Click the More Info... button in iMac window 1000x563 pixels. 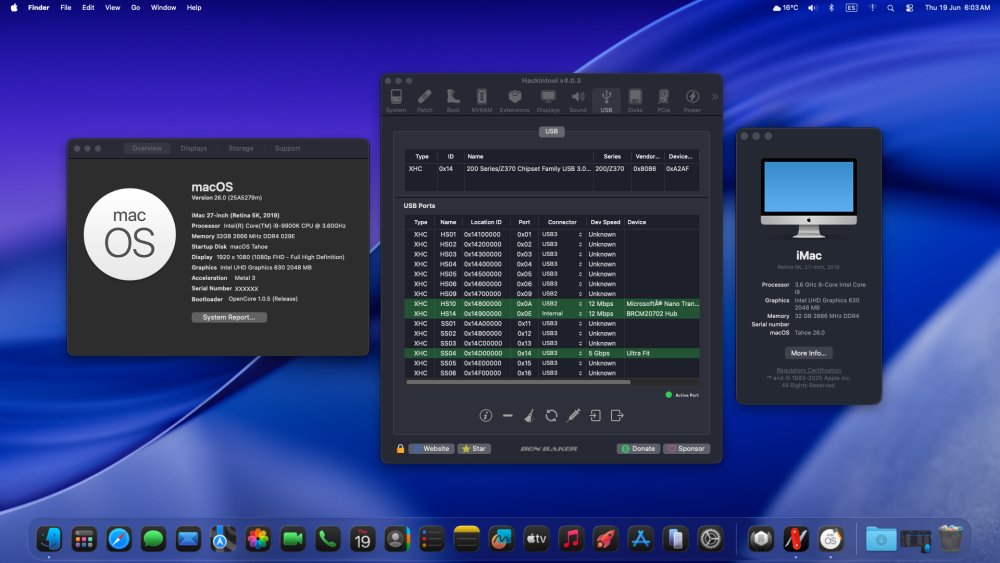pyautogui.click(x=808, y=353)
